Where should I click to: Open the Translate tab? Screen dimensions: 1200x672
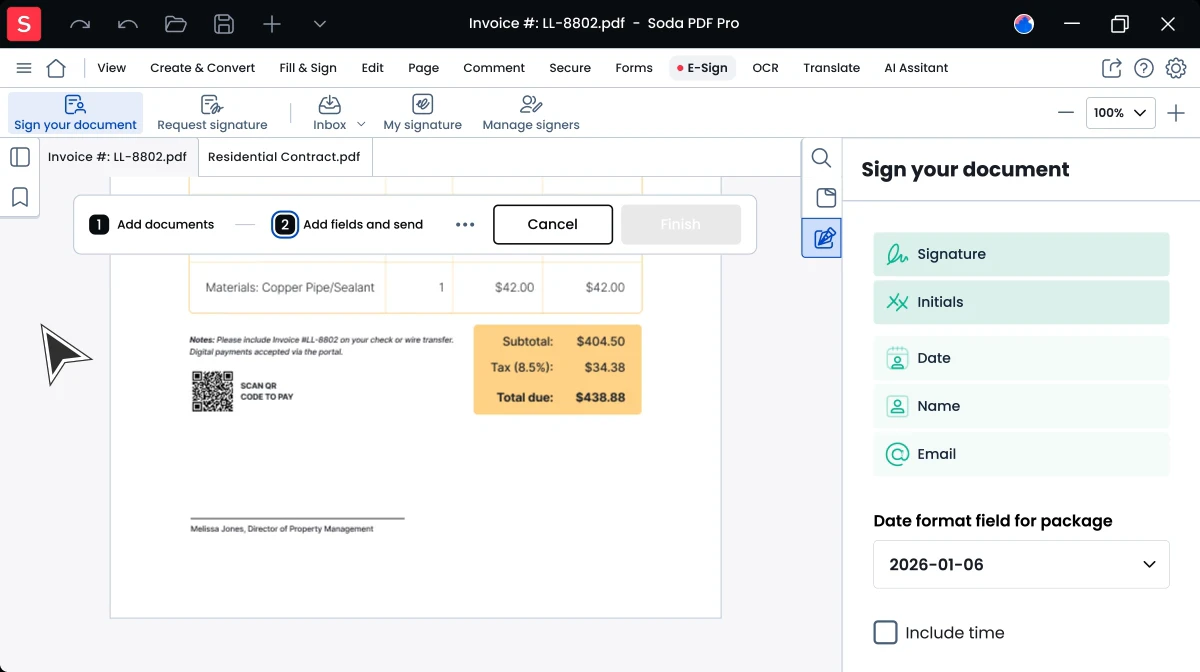[x=831, y=68]
